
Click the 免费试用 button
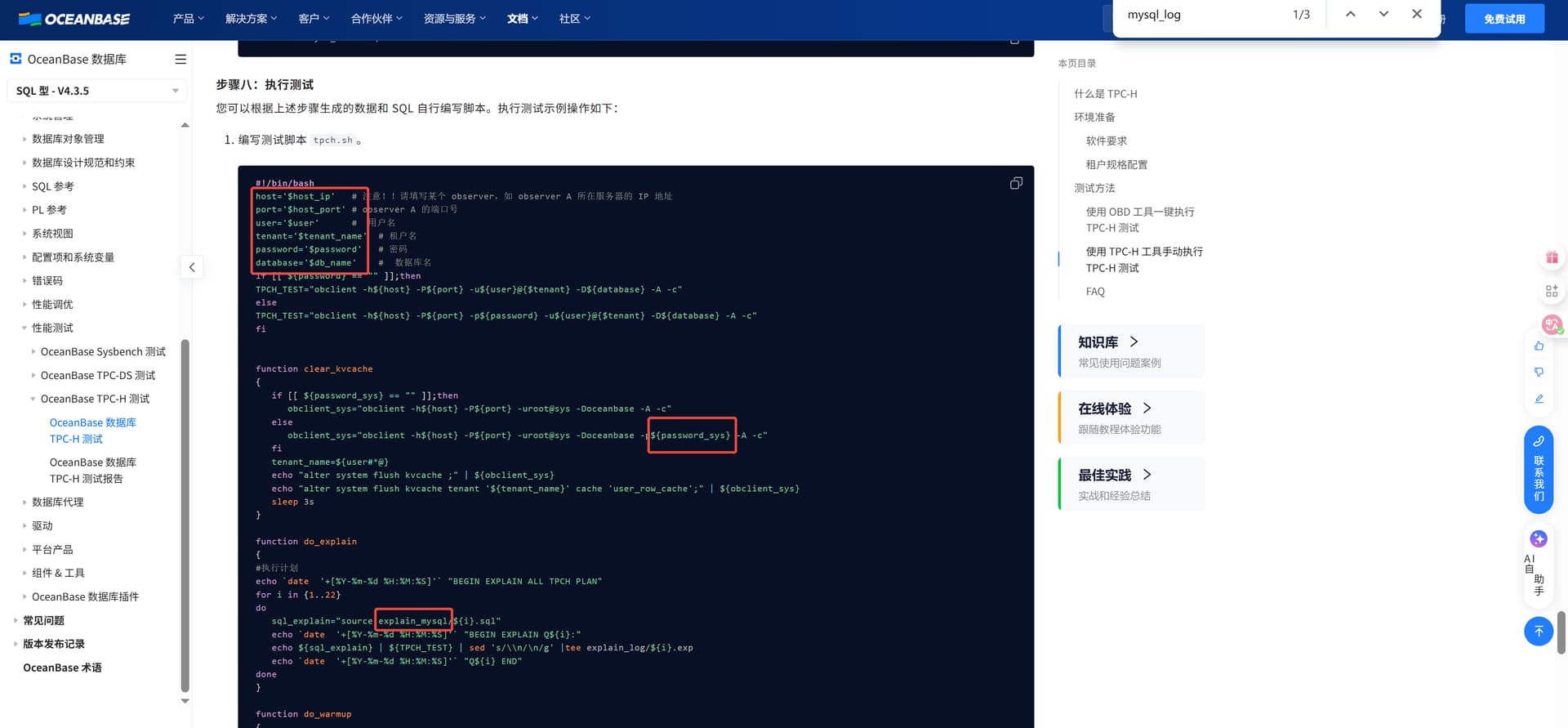[1504, 19]
